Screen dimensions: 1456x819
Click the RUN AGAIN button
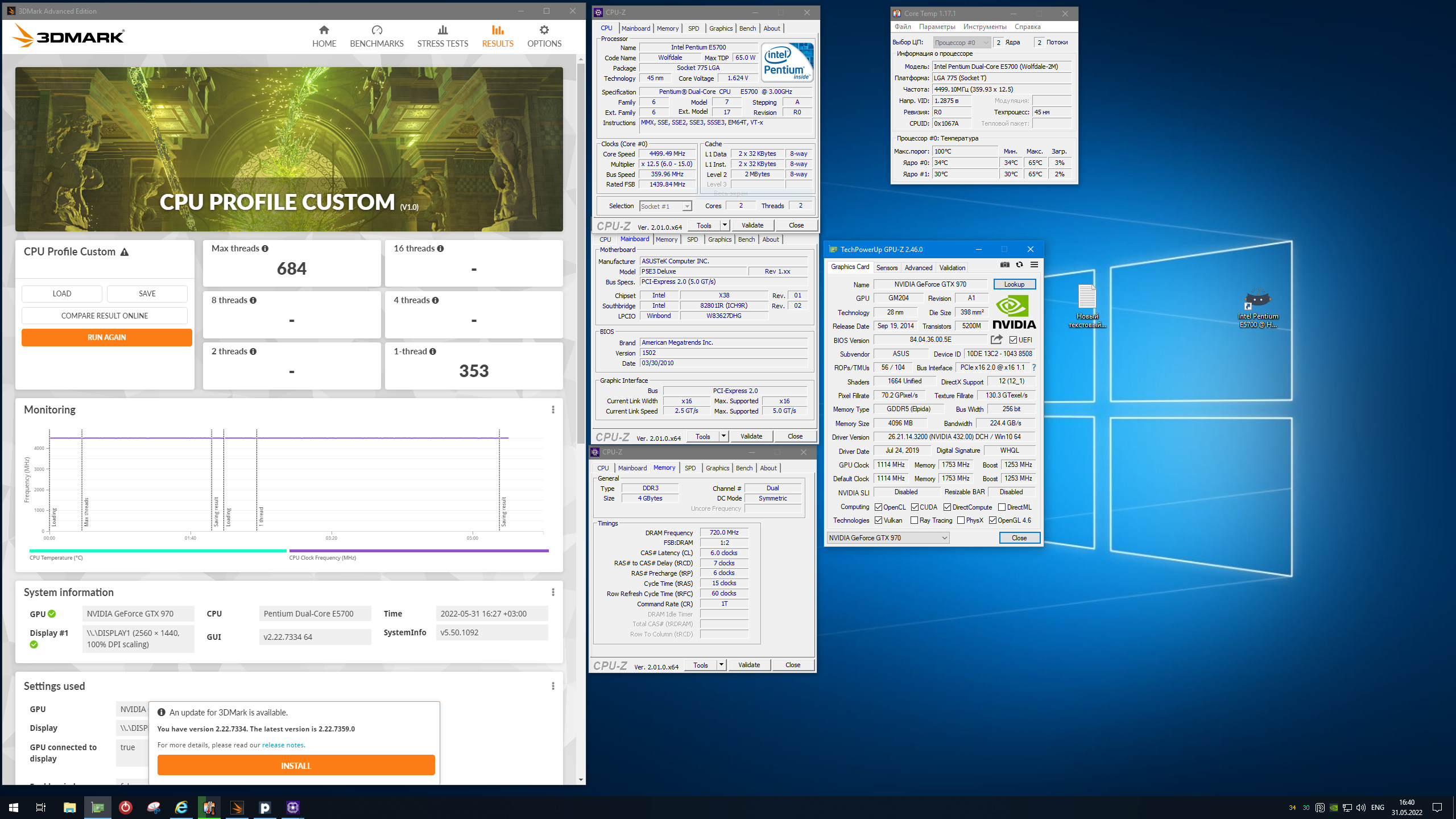click(x=107, y=337)
